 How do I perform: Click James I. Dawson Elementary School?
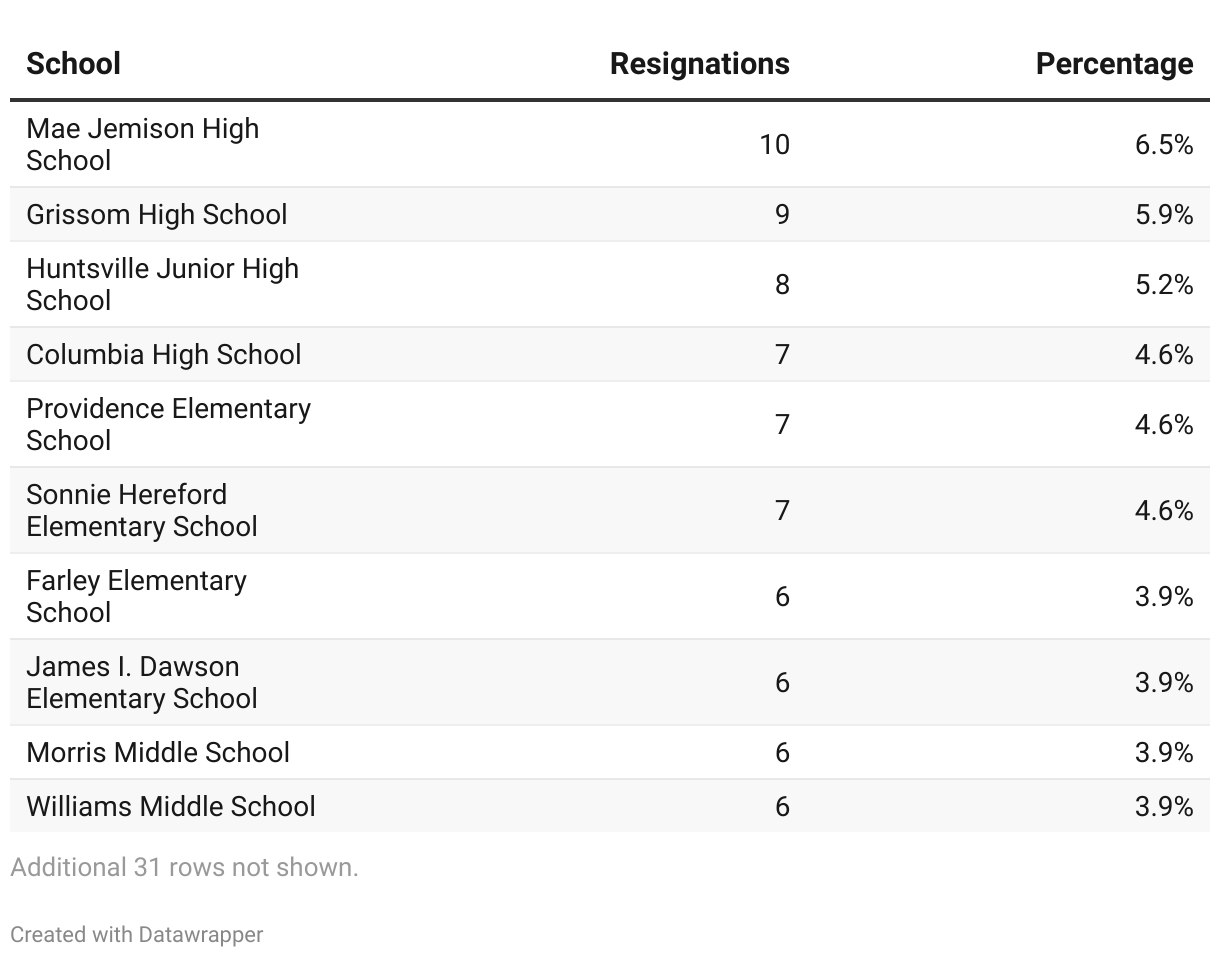[142, 682]
